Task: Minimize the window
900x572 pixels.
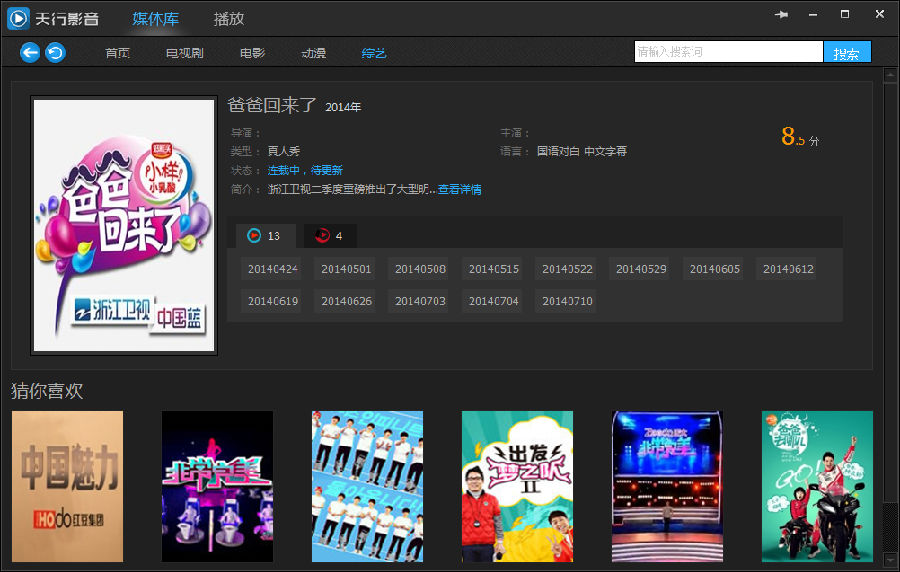Action: (813, 14)
